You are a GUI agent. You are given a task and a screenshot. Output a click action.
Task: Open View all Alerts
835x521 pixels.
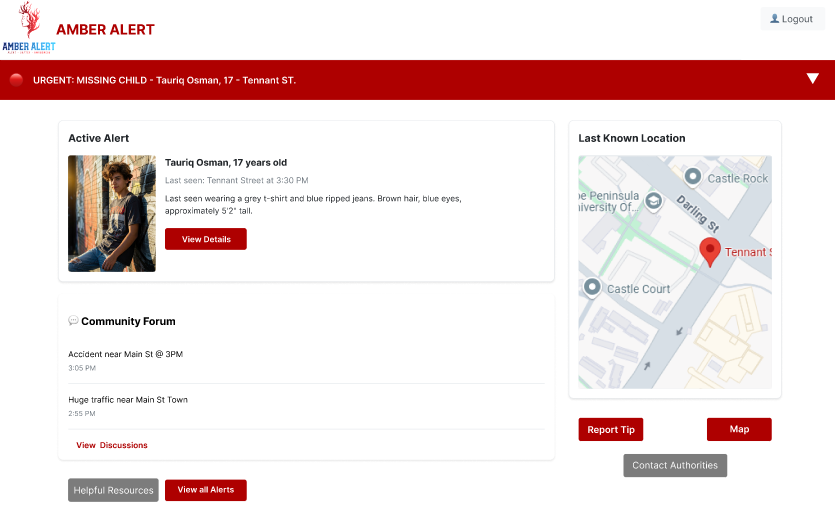click(205, 490)
